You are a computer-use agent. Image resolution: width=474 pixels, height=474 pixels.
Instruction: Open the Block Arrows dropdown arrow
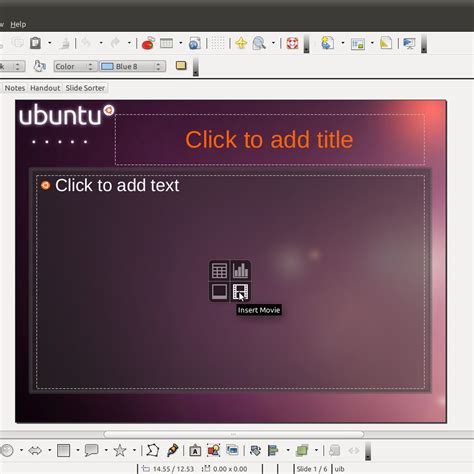pos(49,451)
